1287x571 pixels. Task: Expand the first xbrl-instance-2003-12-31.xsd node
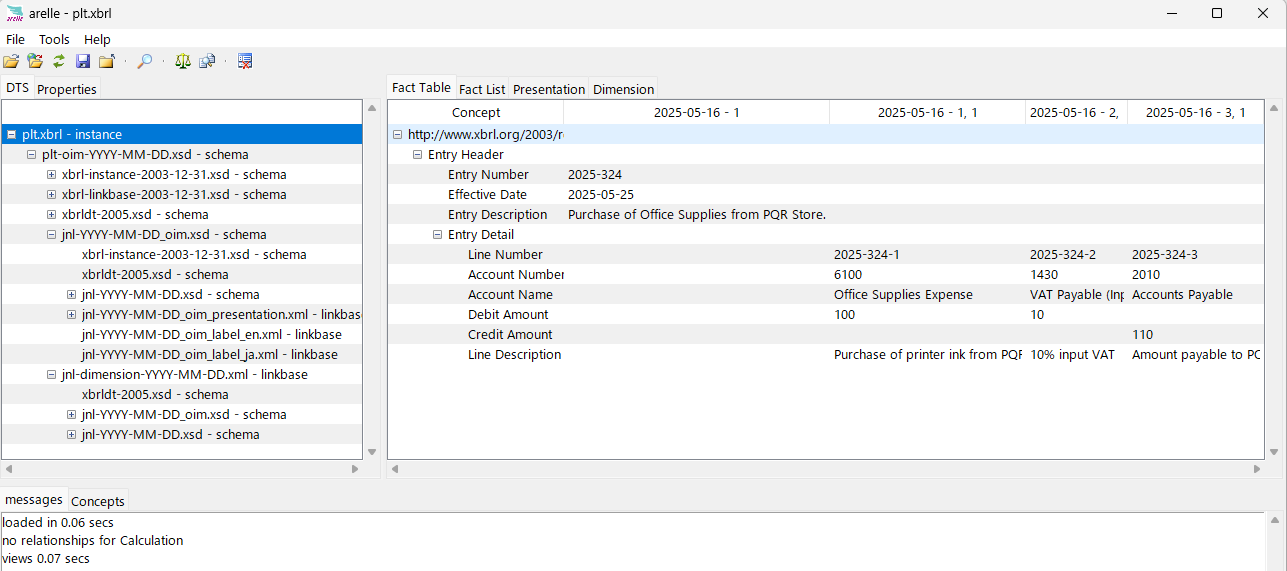[51, 174]
